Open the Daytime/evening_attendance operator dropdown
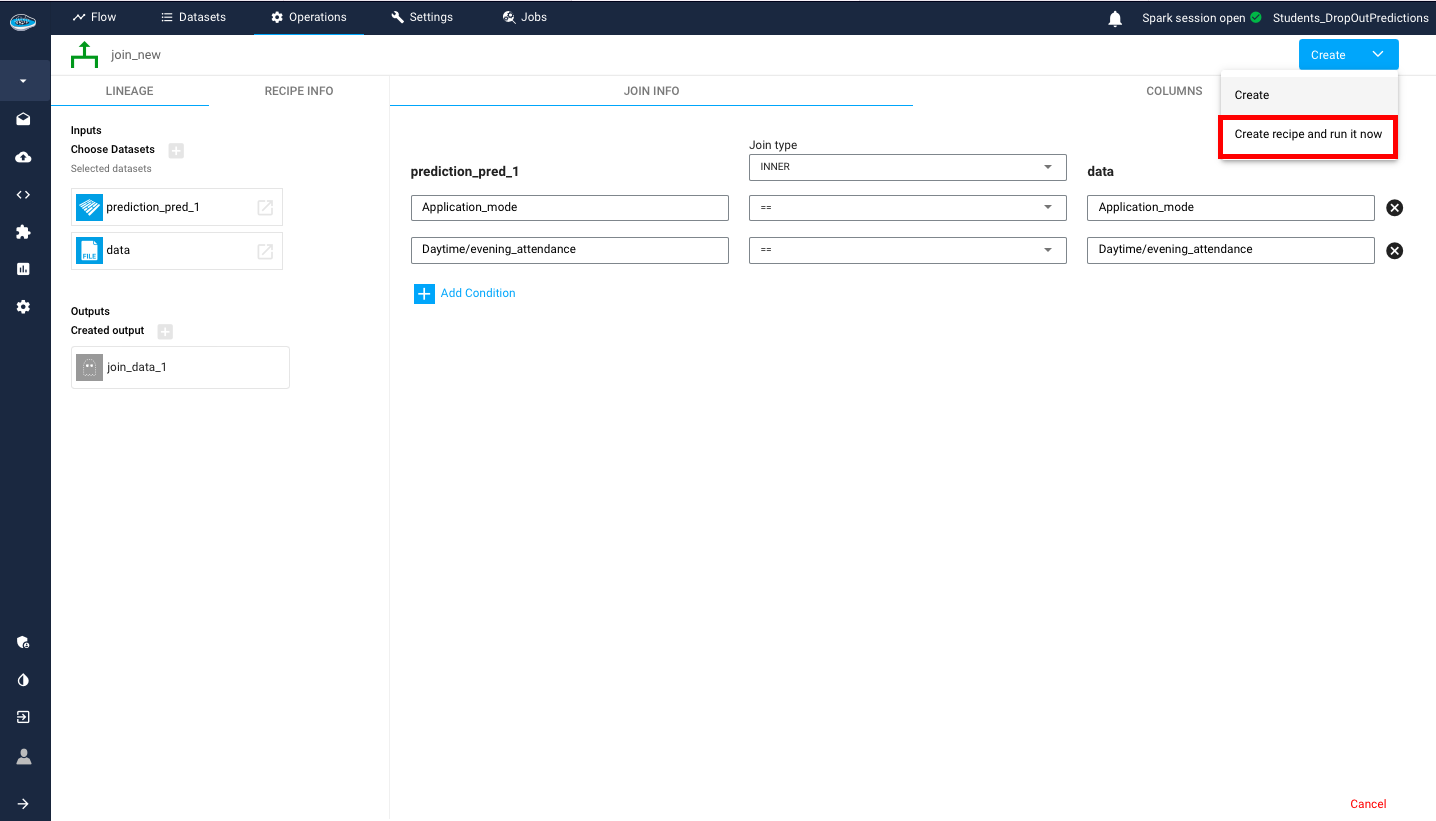Screen dimensions: 1436x821 coord(907,250)
